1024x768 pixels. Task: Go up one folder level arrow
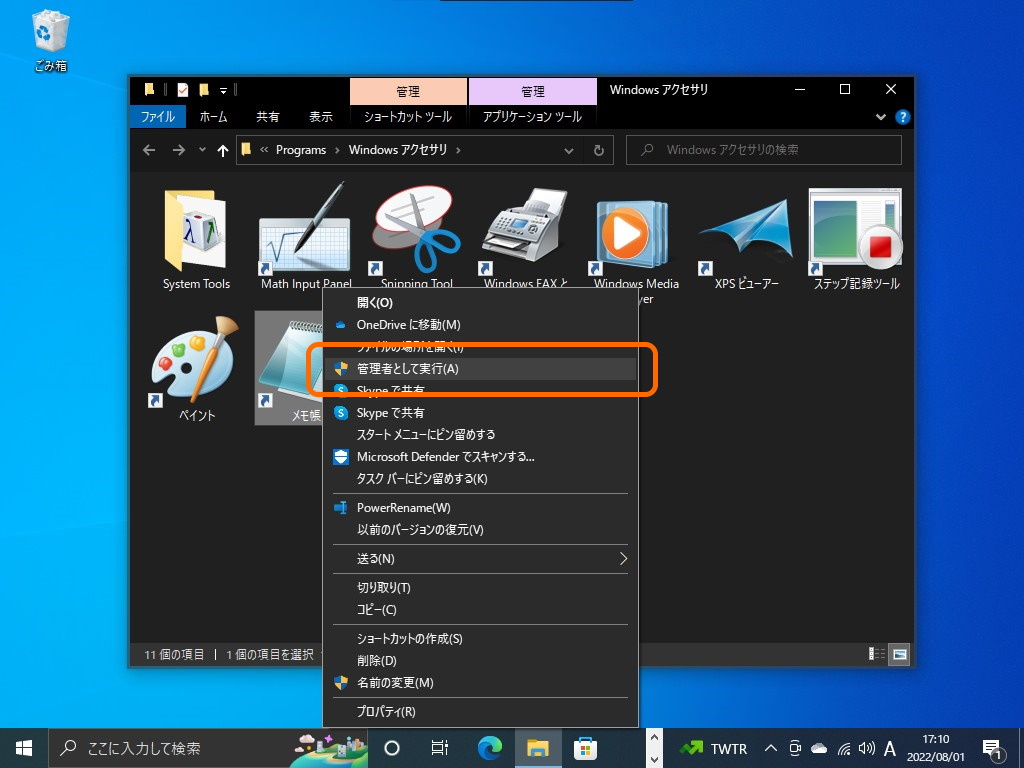click(x=223, y=150)
